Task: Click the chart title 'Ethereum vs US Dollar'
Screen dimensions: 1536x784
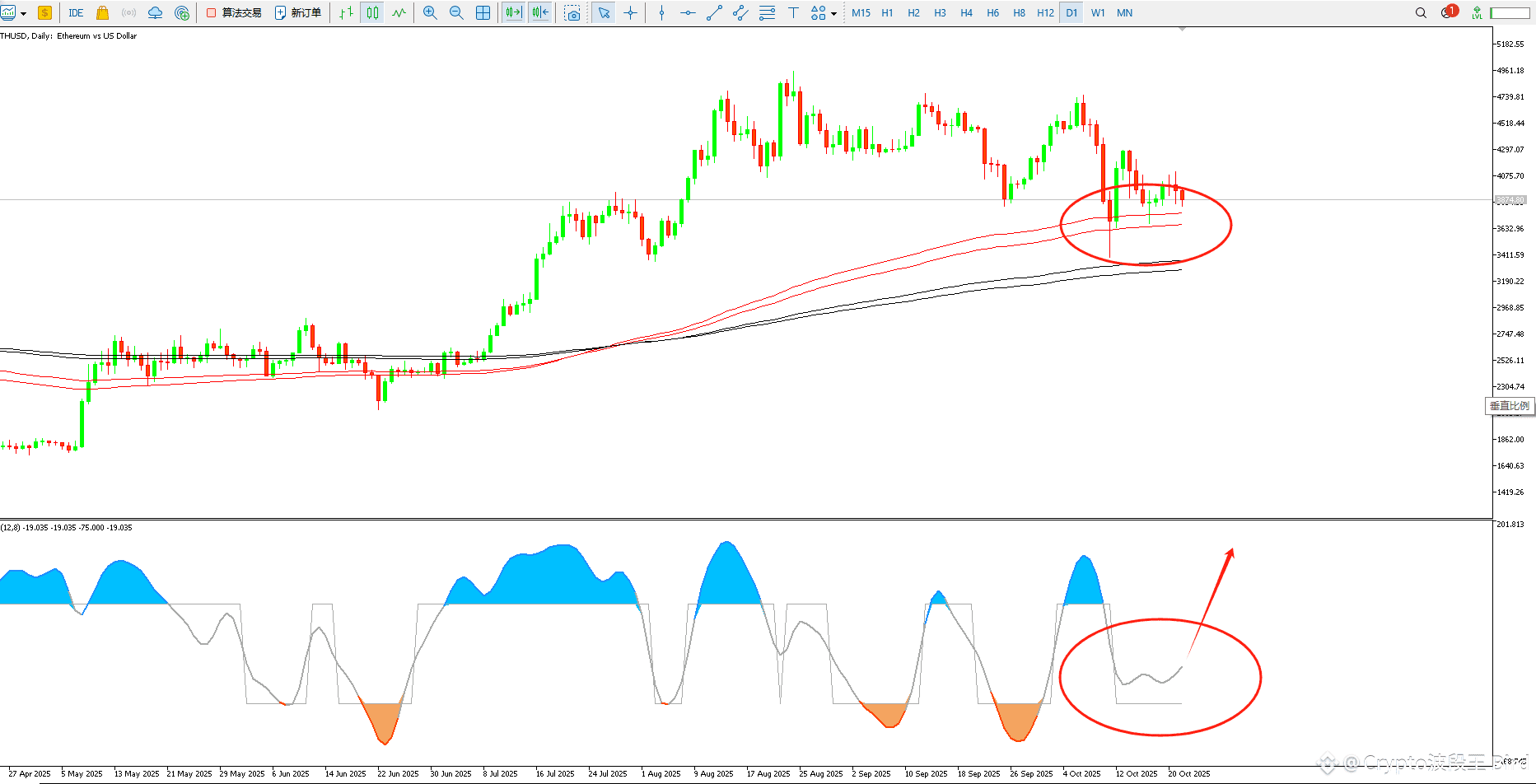Action: (x=96, y=36)
